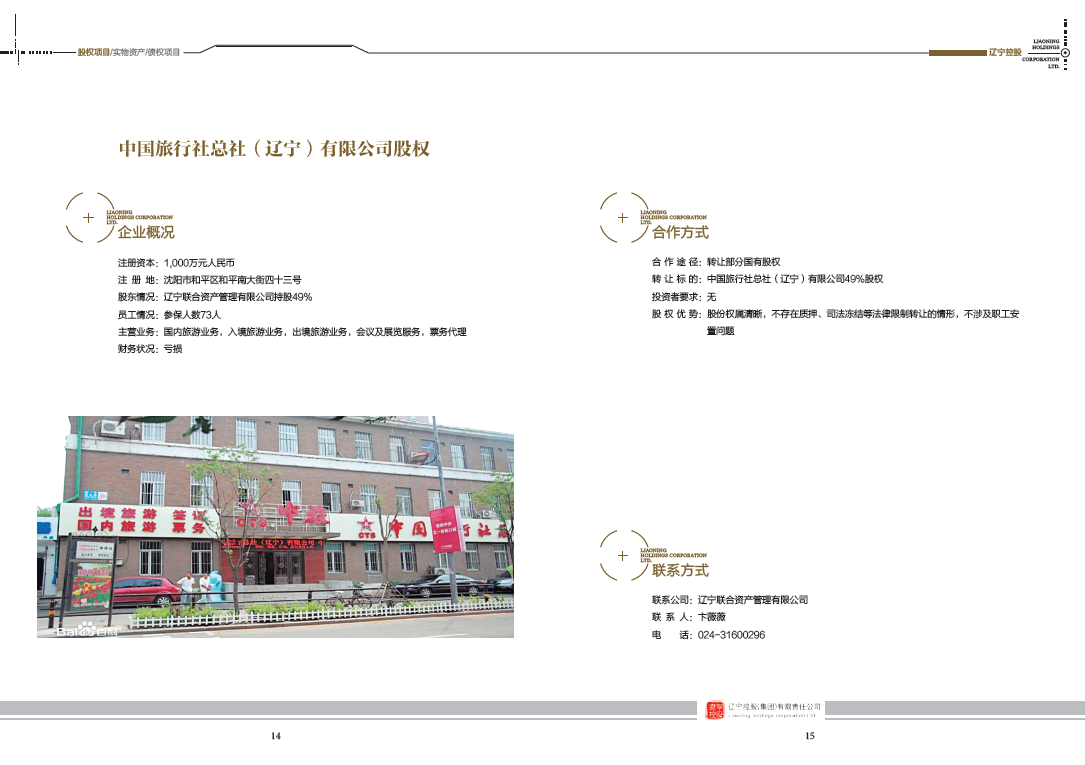The height and width of the screenshot is (765, 1085).
Task: Click the plus circle icon beside 联系方式
Action: coord(623,555)
